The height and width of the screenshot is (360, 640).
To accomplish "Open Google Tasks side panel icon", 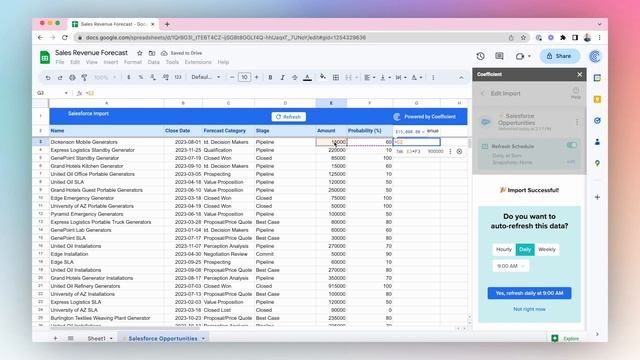I will [597, 120].
